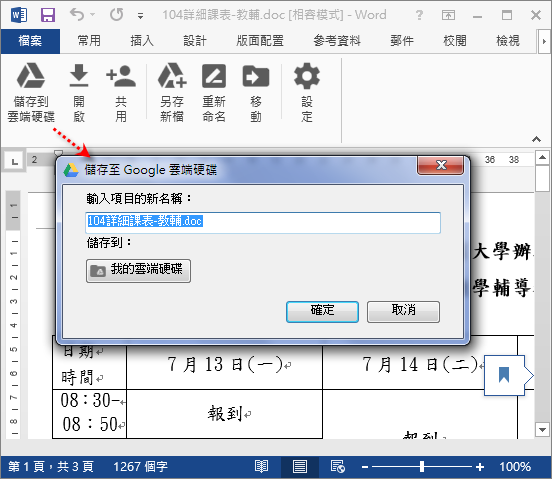
Task: Click 08:30- time cell
Action: [89, 414]
